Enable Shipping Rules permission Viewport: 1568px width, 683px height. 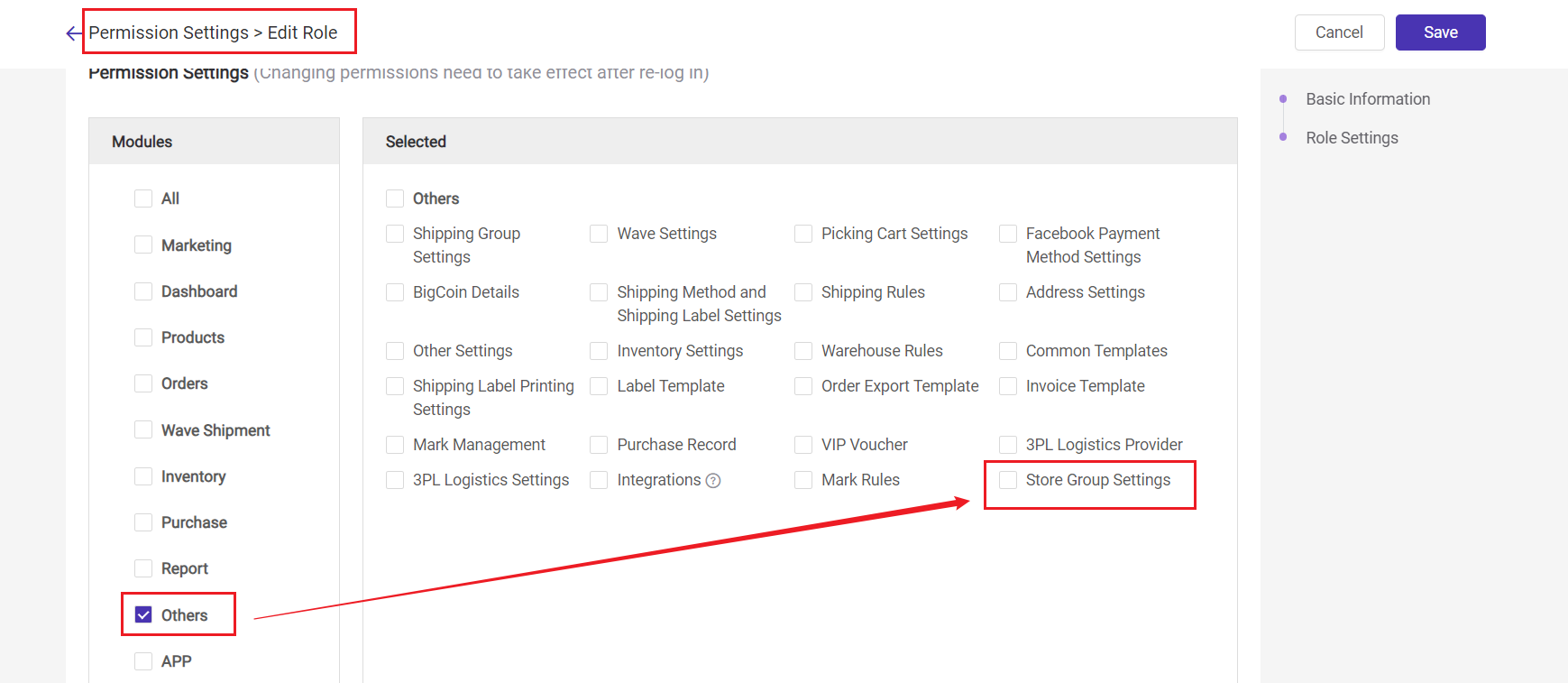803,292
